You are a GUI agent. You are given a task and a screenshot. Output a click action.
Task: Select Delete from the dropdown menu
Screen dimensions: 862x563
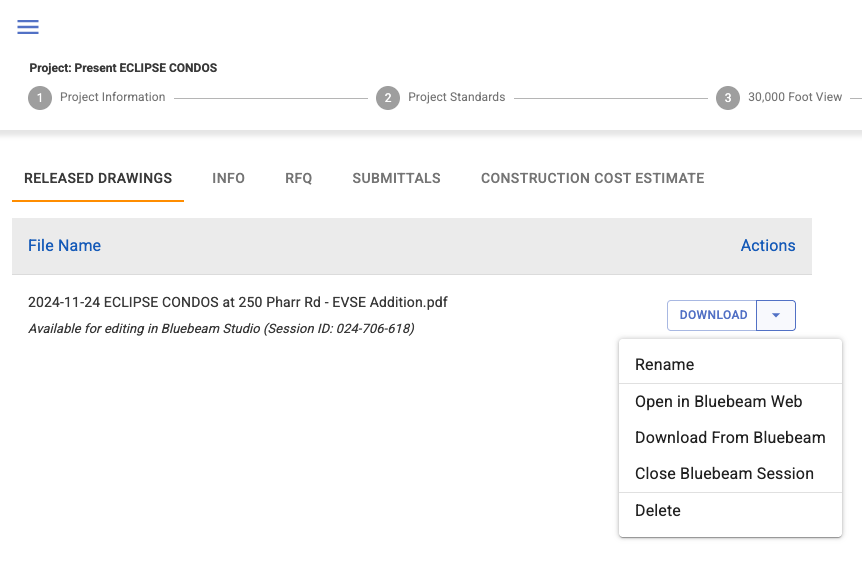pos(657,511)
